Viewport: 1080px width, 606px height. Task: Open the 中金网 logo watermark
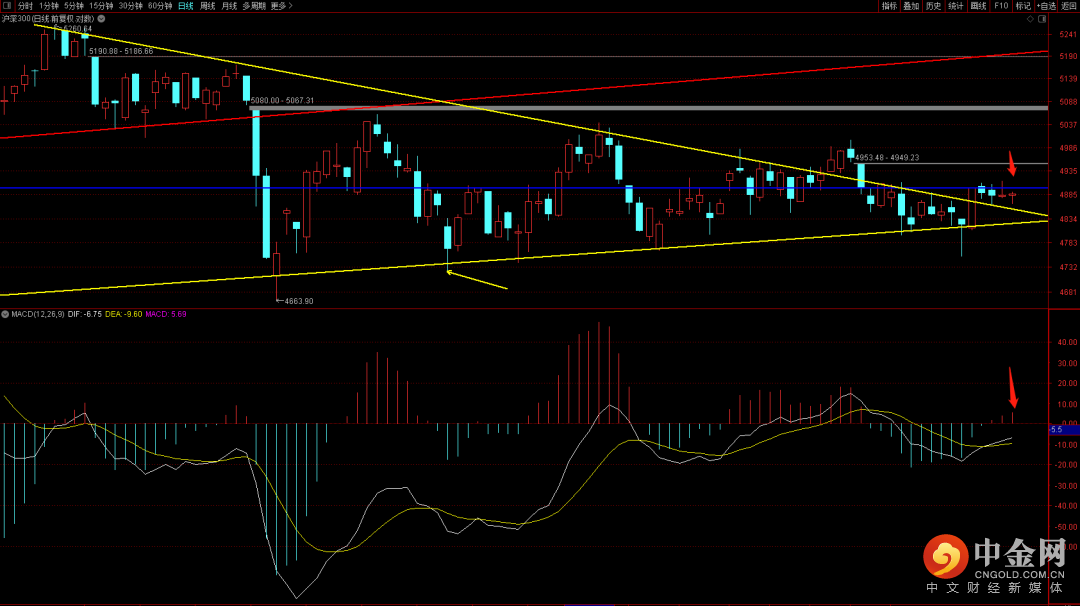click(993, 563)
